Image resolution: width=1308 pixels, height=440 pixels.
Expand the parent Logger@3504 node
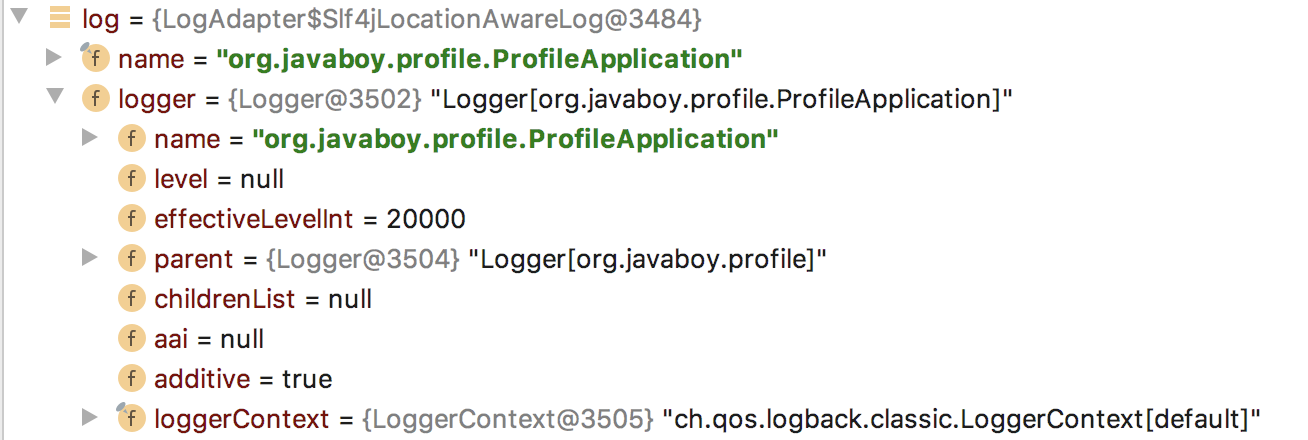(x=90, y=257)
